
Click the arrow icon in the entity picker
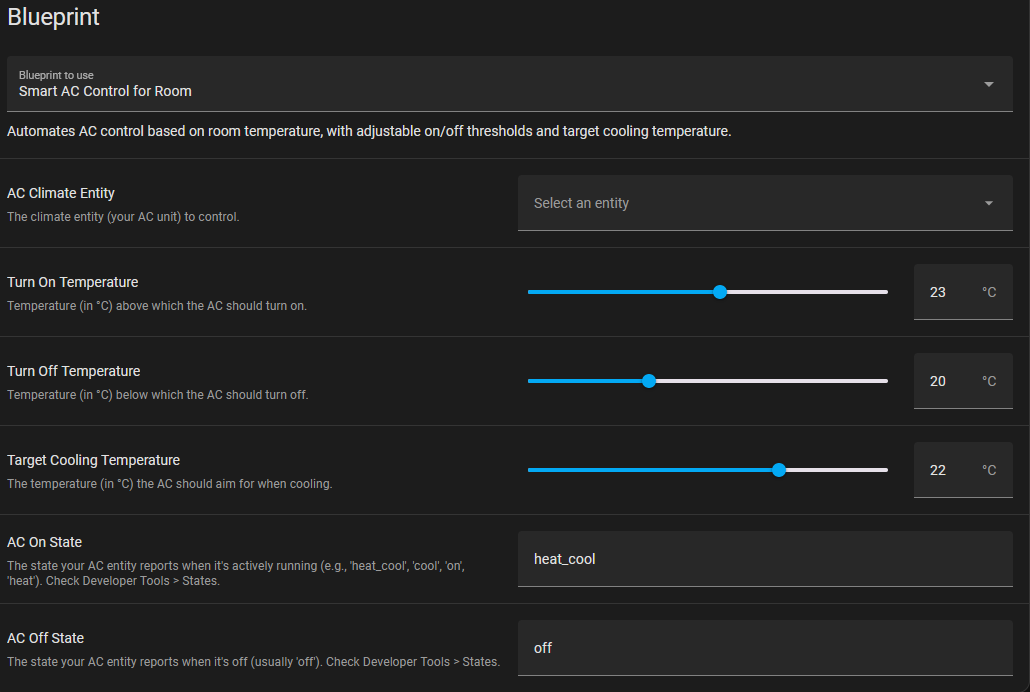[988, 203]
